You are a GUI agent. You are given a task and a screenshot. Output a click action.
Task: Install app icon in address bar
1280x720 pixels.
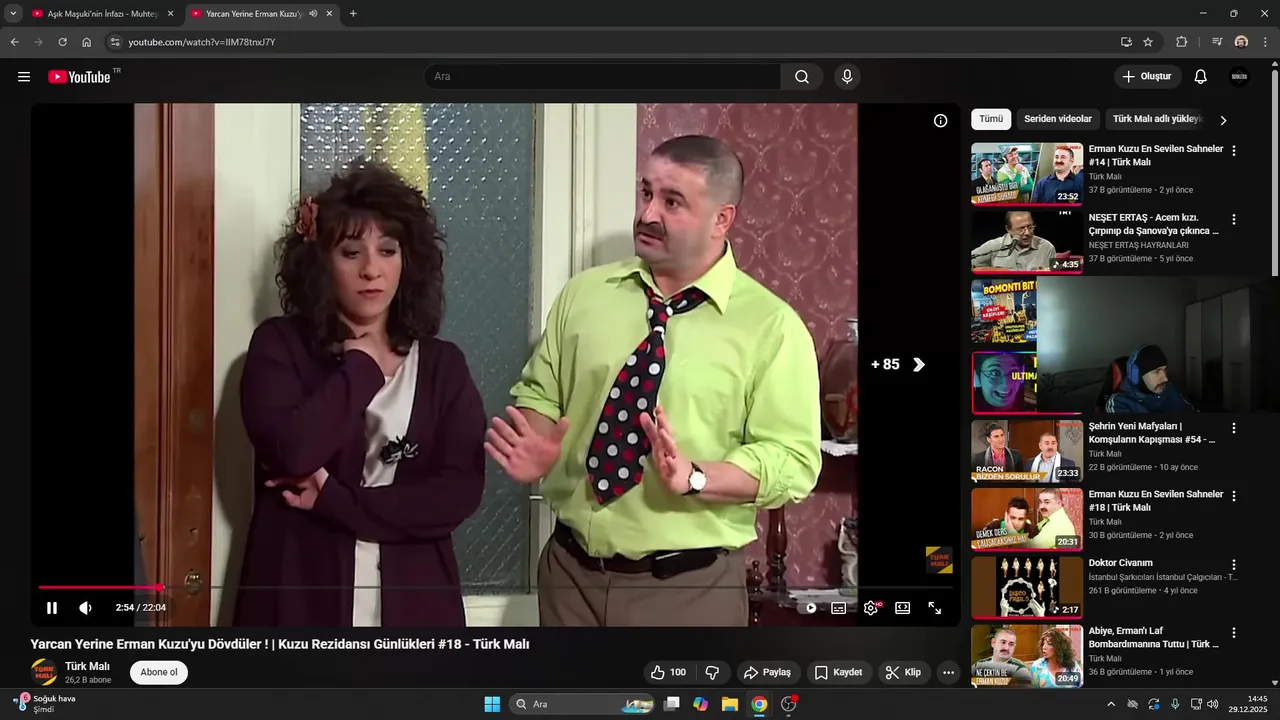1126,42
